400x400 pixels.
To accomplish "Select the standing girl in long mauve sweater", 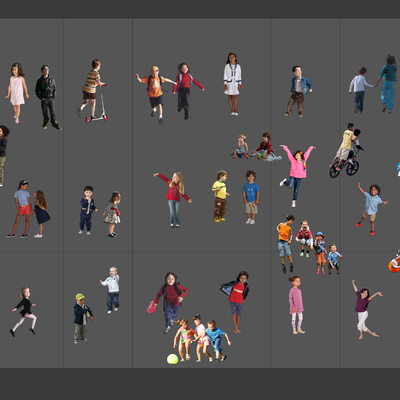I will coord(296,305).
